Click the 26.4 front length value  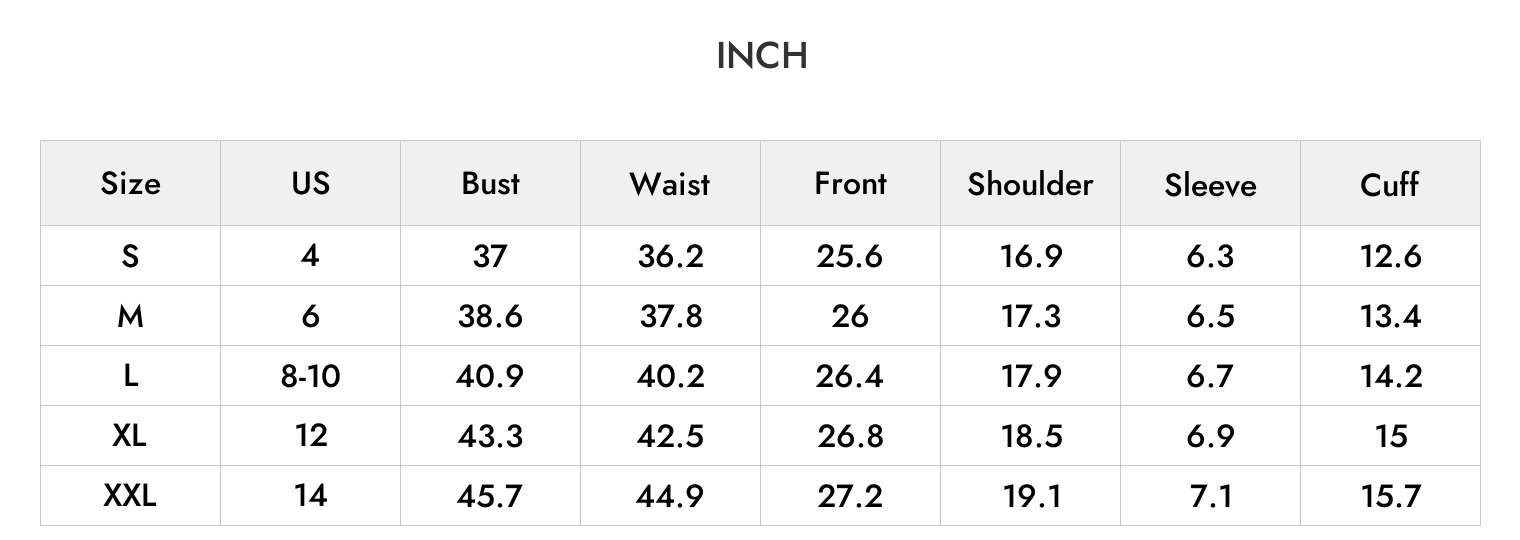tap(850, 376)
